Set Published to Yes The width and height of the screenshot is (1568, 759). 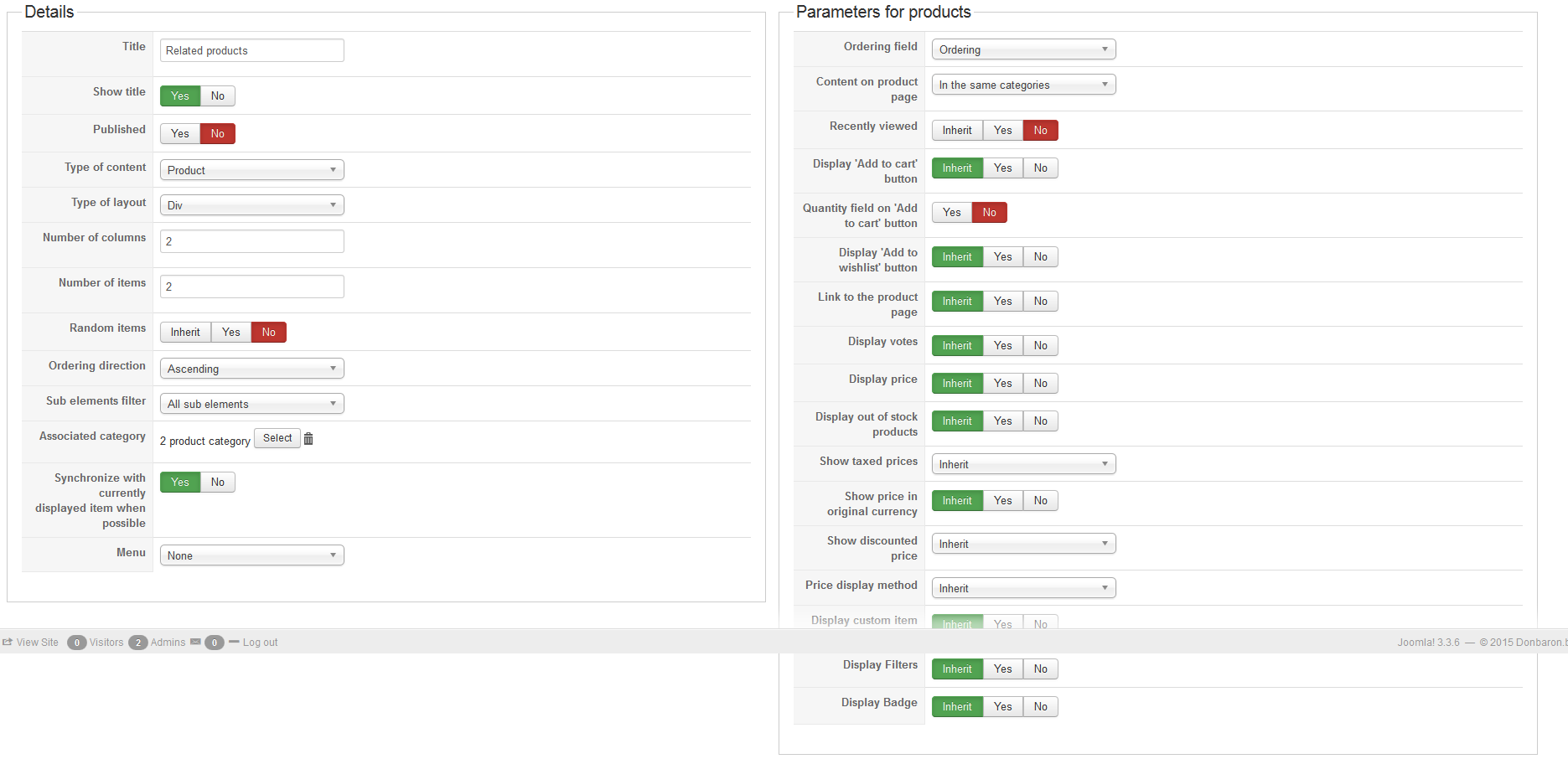tap(180, 134)
